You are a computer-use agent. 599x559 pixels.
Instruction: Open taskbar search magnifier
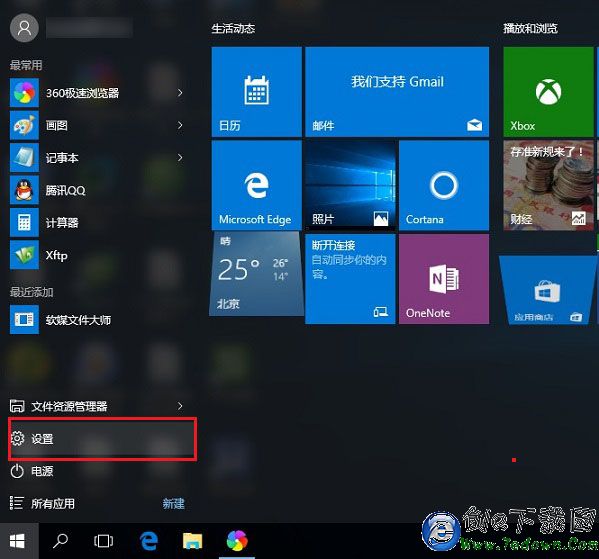[x=60, y=541]
